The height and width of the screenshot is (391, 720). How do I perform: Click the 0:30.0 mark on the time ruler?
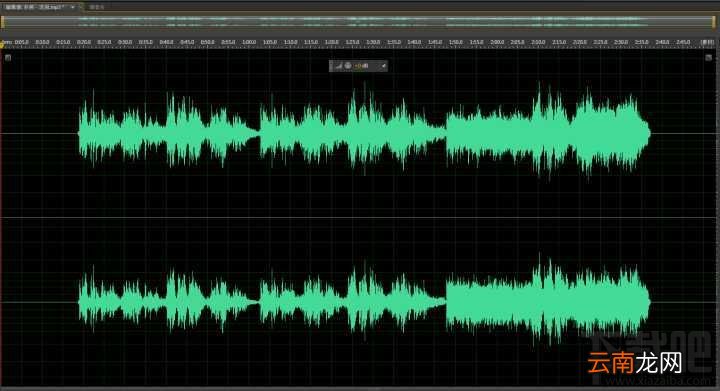(125, 42)
